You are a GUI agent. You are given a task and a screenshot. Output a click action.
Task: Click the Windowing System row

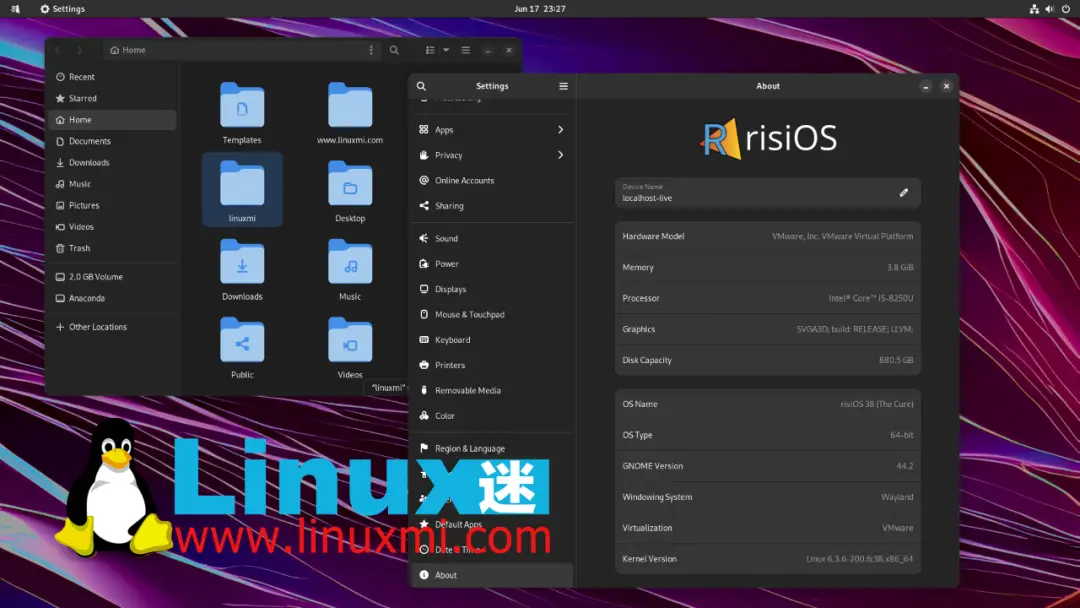pyautogui.click(x=767, y=497)
